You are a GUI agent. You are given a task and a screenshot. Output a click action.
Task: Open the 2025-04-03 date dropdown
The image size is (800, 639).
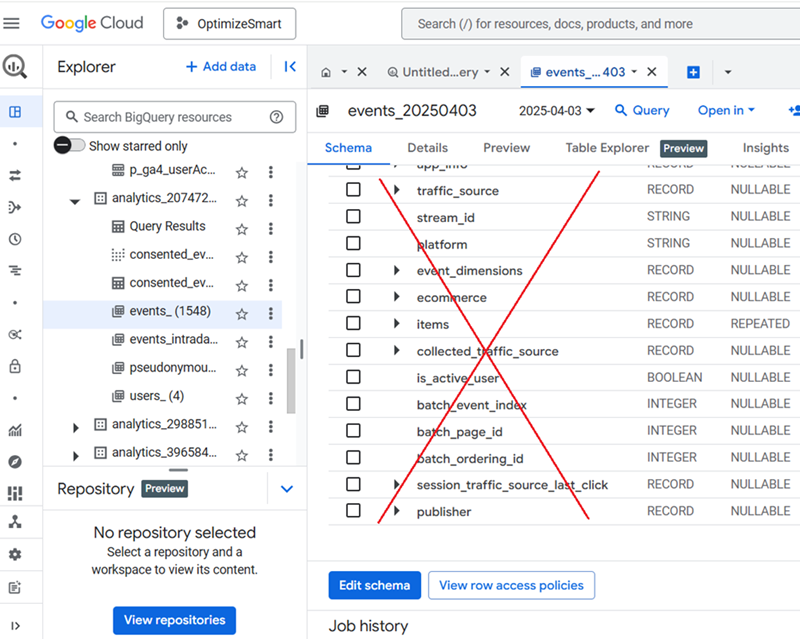[x=556, y=111]
